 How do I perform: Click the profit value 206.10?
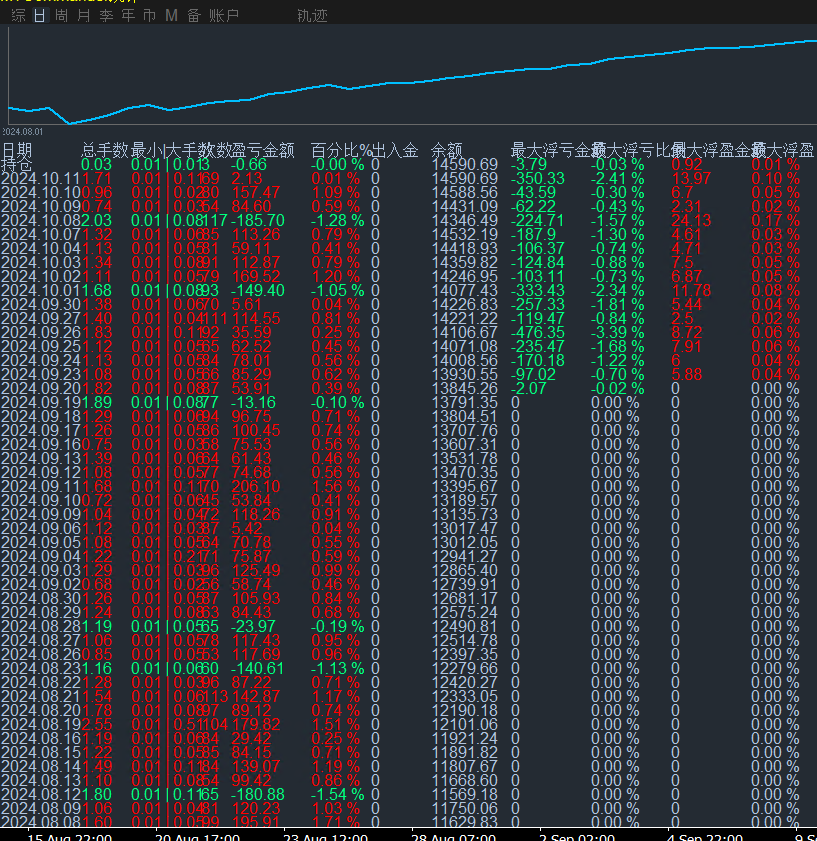[x=256, y=486]
